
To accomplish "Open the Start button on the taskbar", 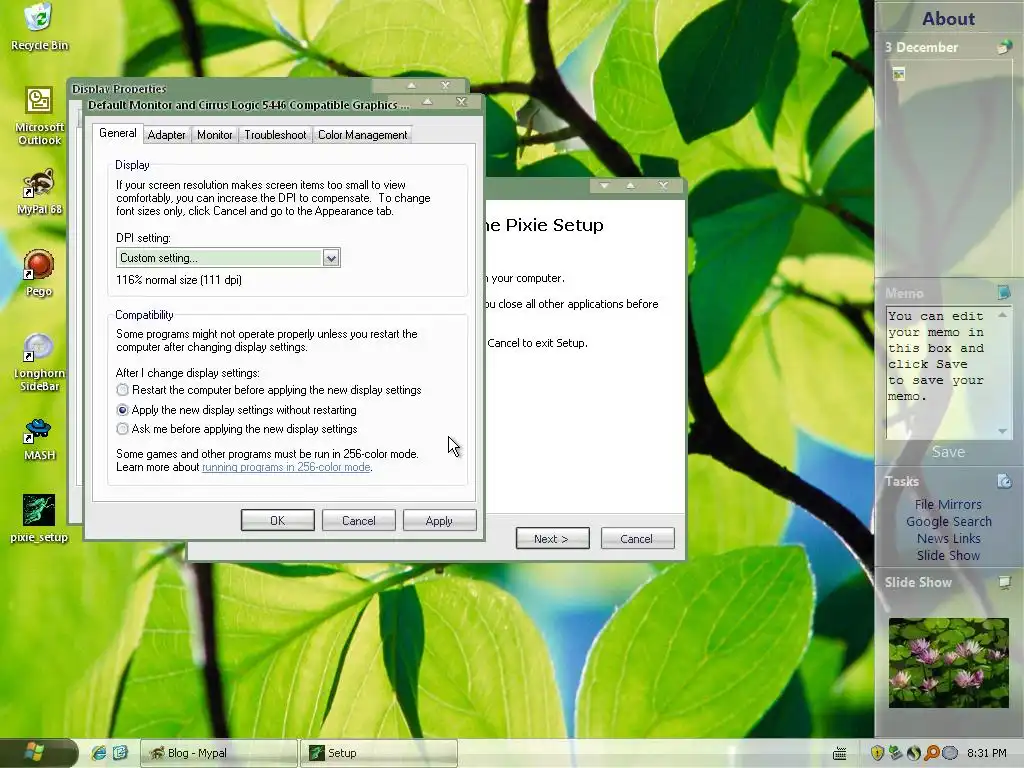I will (x=34, y=752).
